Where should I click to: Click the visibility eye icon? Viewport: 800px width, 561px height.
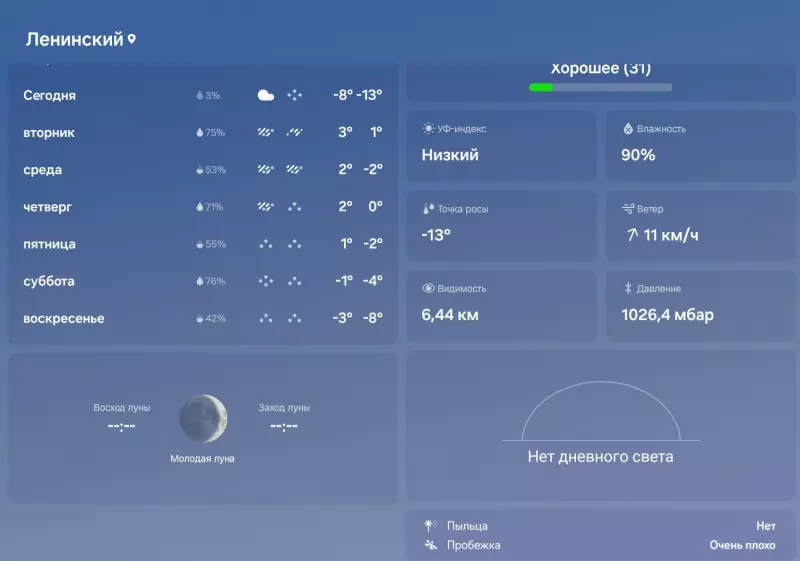click(x=428, y=288)
